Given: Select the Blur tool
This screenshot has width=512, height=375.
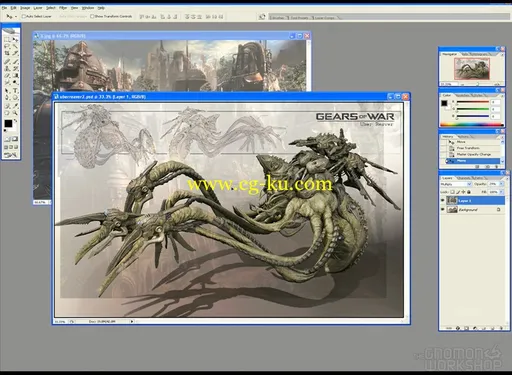Looking at the screenshot, I should 7,82.
